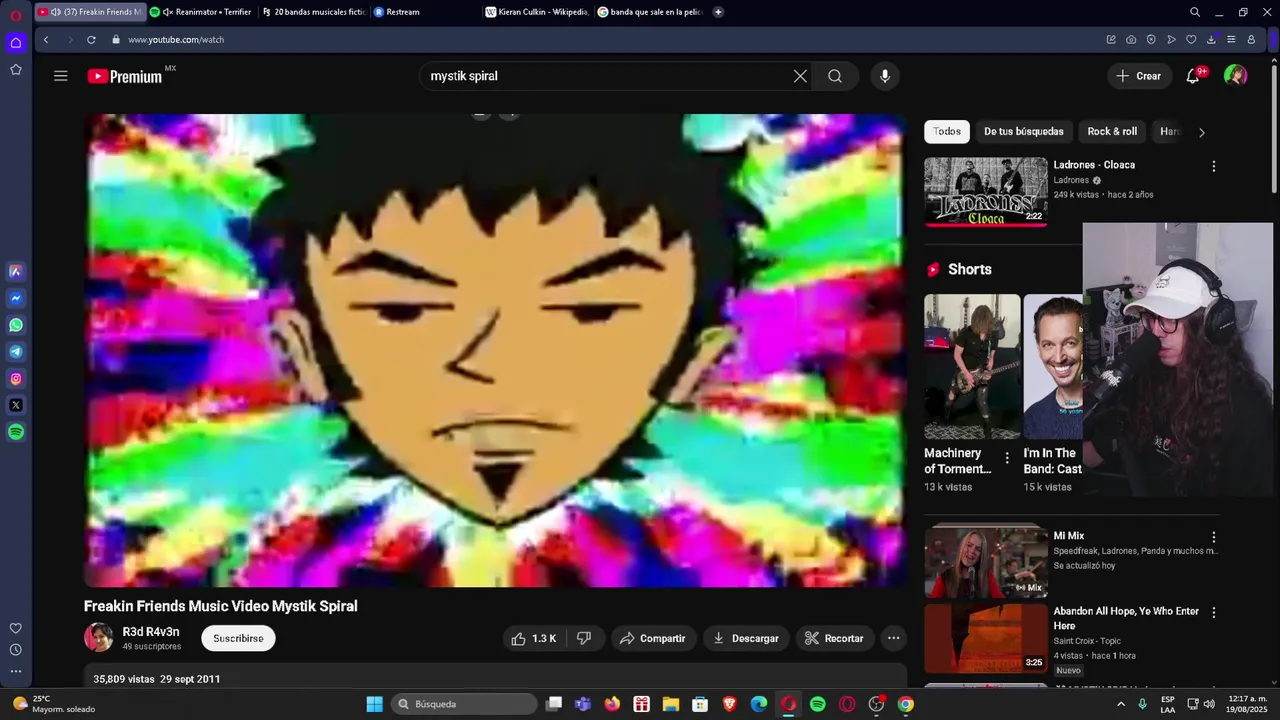Open Aria AI in Opera sidebar
Image resolution: width=1280 pixels, height=720 pixels.
click(x=16, y=271)
